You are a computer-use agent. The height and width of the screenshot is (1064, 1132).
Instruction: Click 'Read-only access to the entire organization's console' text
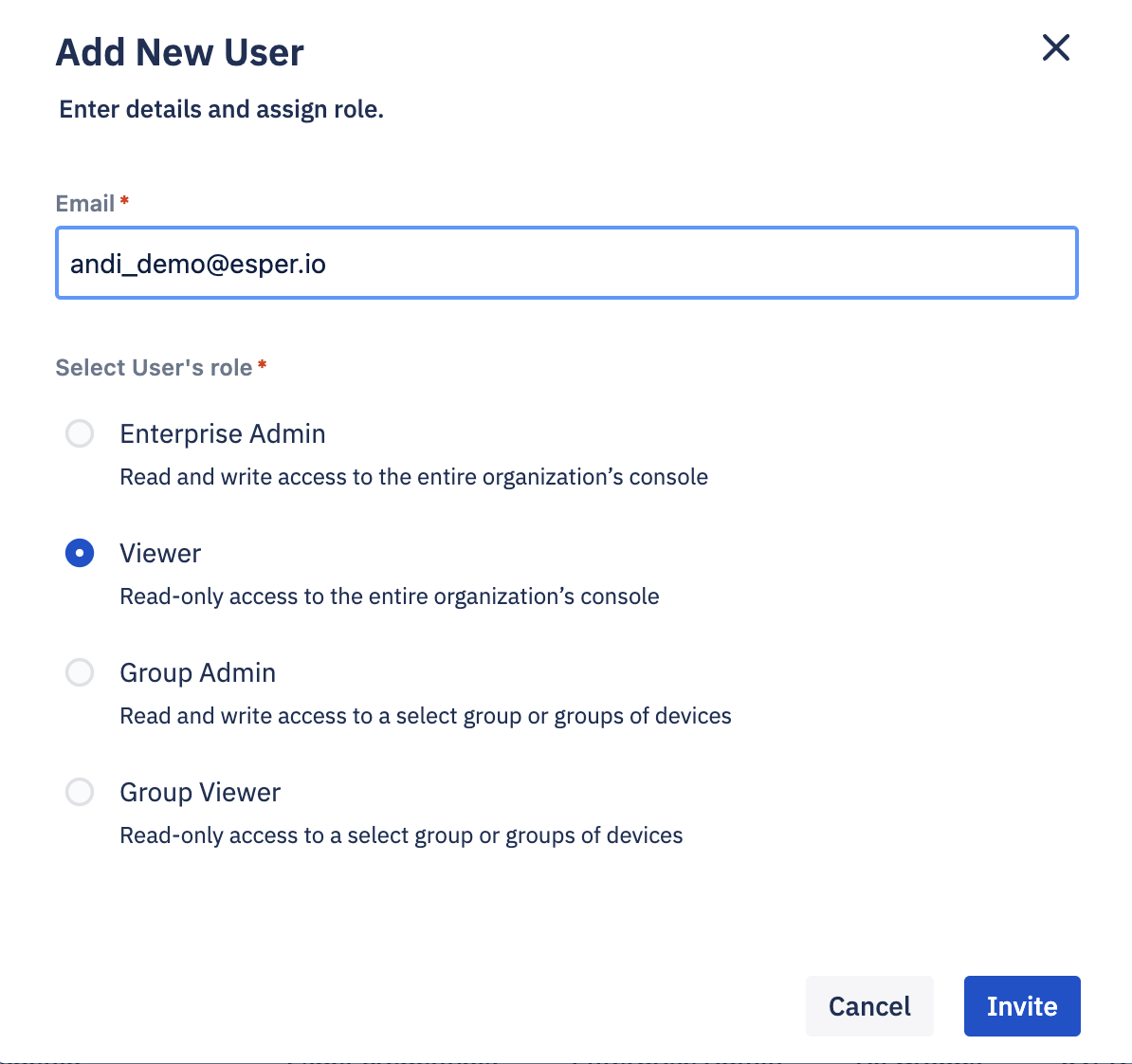(x=389, y=596)
